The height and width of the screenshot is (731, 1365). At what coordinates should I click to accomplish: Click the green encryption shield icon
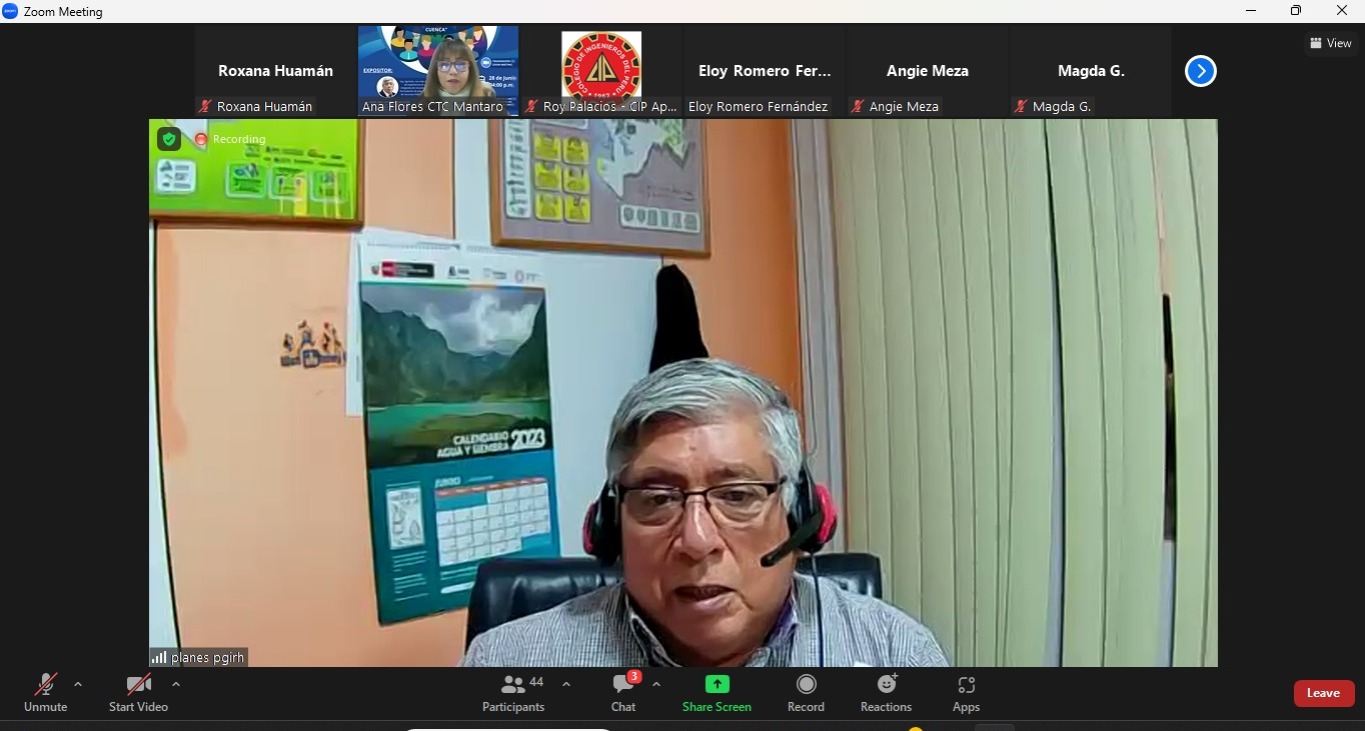169,139
